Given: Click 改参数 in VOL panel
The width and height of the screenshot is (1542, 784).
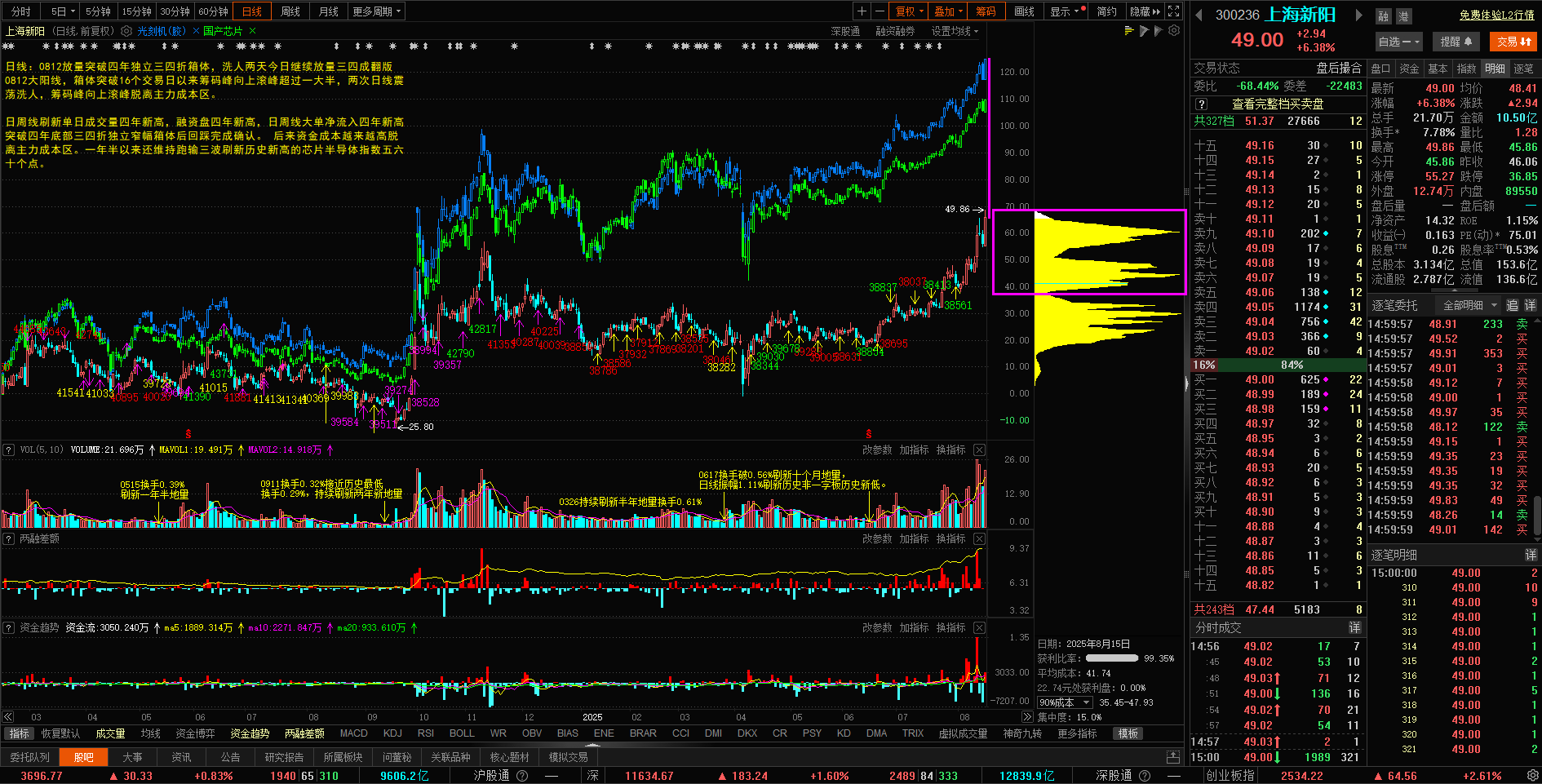Looking at the screenshot, I should [877, 450].
